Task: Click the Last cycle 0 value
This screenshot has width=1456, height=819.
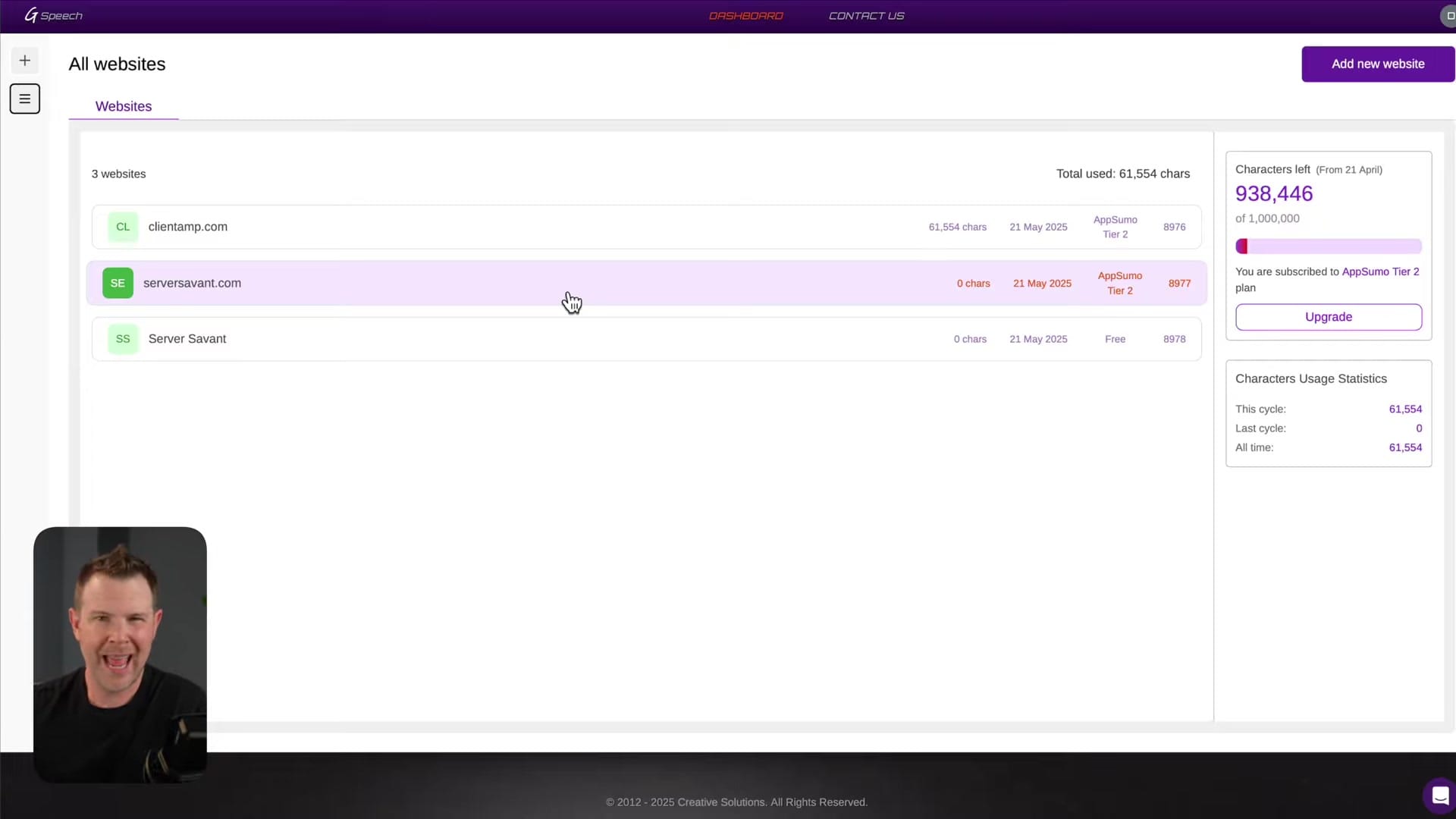Action: (1419, 428)
